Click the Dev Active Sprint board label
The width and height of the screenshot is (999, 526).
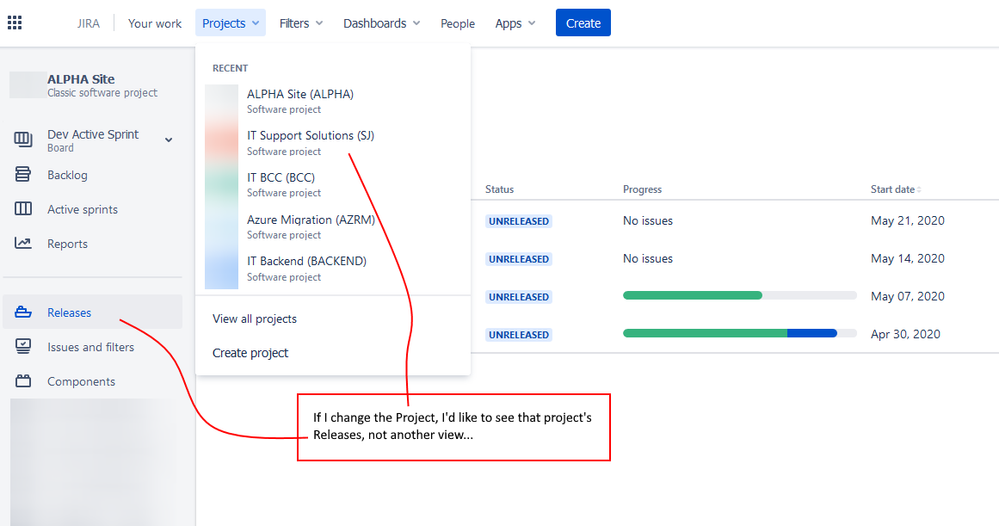click(x=93, y=134)
